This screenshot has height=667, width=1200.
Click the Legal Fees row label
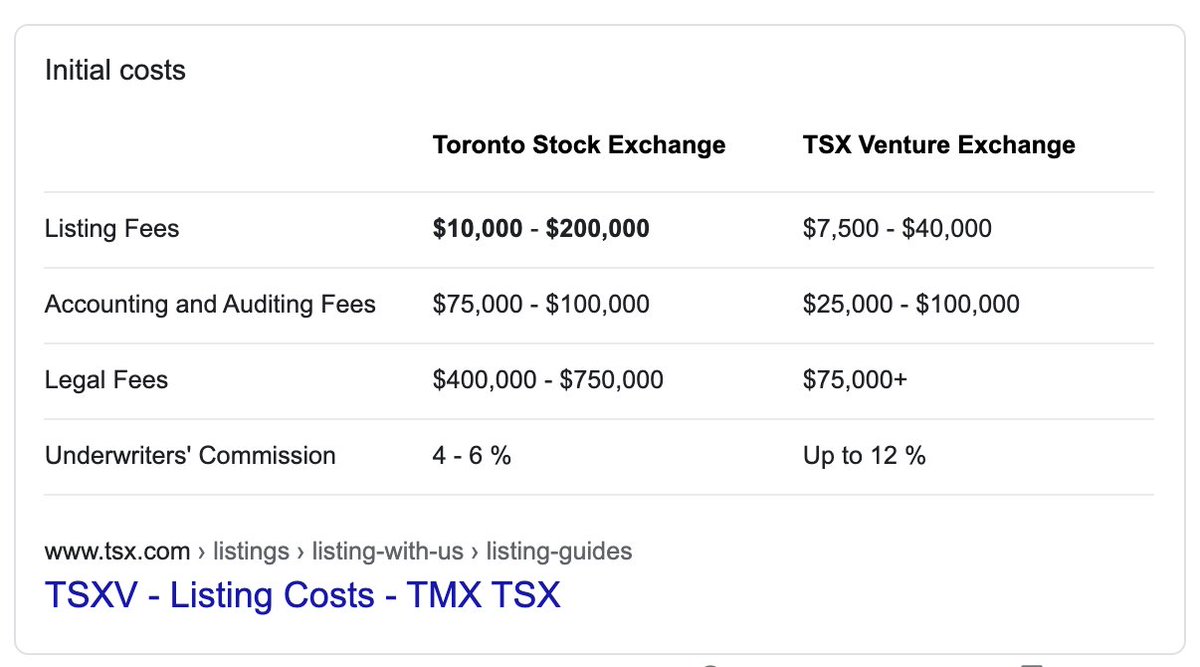[106, 380]
